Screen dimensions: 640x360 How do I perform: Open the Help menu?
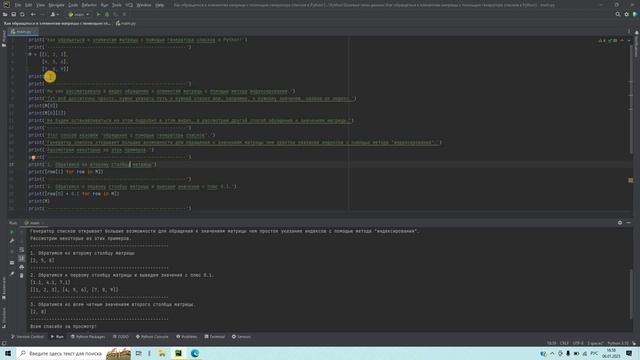coord(160,5)
